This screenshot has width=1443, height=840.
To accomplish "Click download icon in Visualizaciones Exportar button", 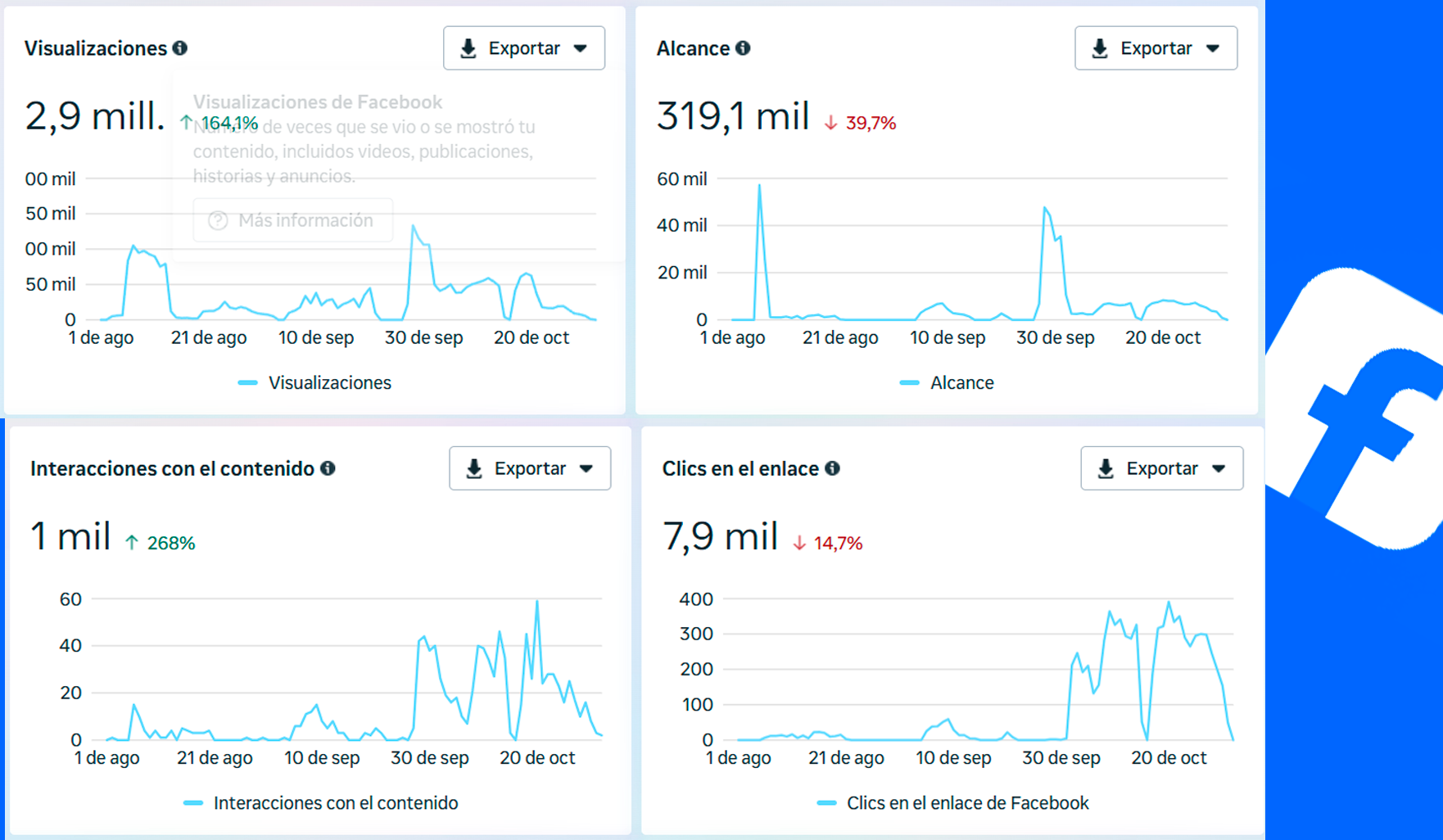I will pyautogui.click(x=468, y=48).
